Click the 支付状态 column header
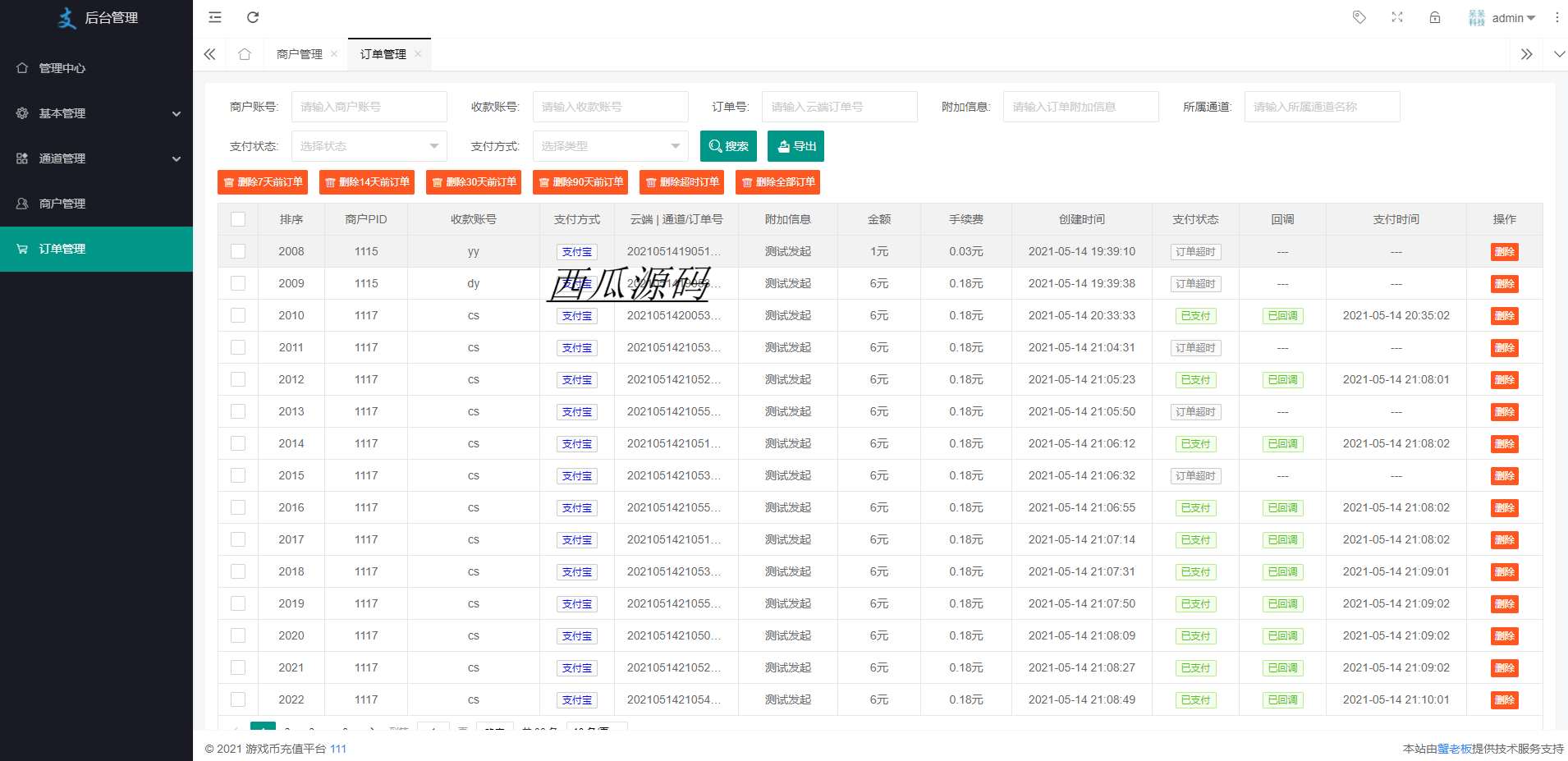 click(1195, 219)
